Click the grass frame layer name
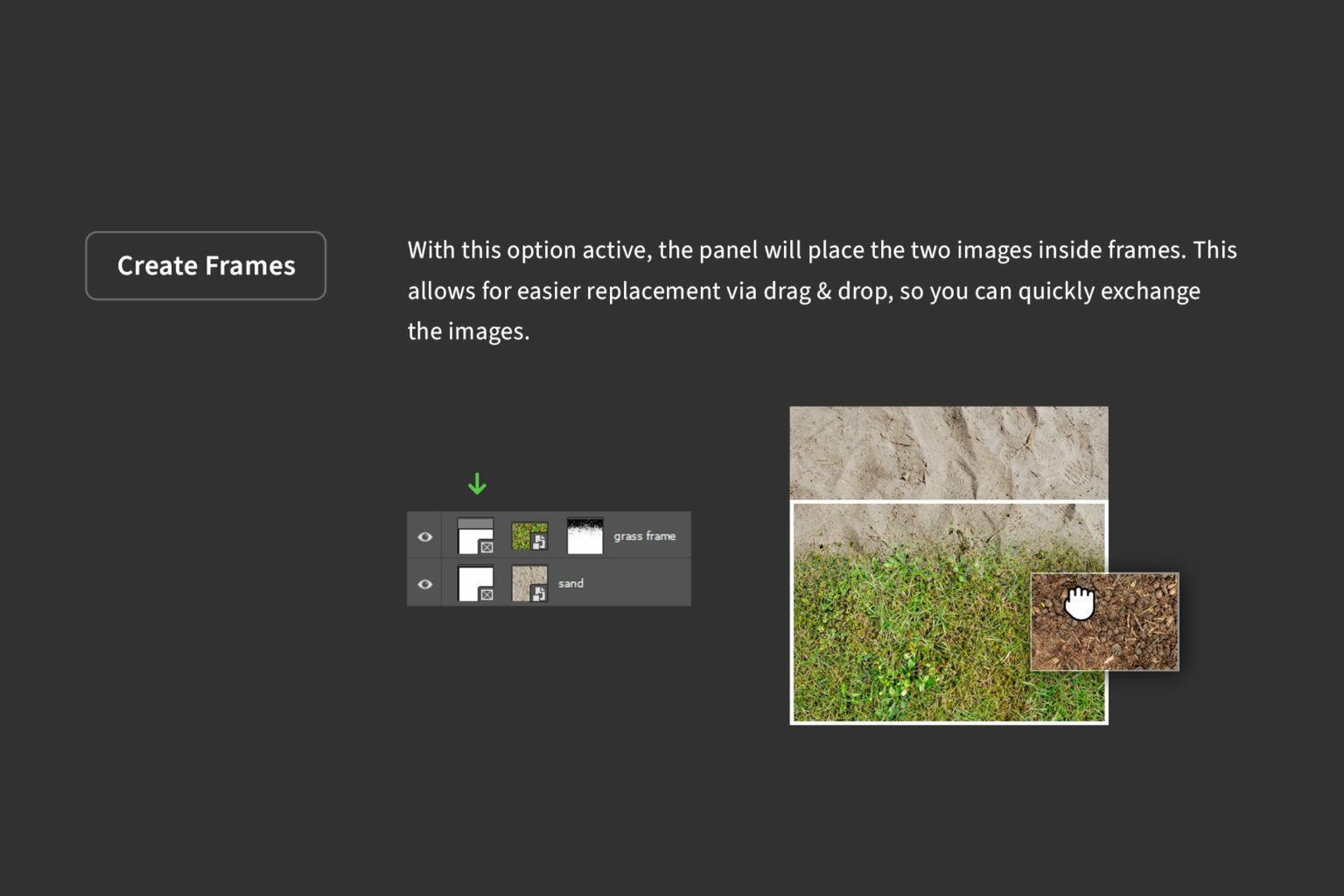 [x=644, y=535]
